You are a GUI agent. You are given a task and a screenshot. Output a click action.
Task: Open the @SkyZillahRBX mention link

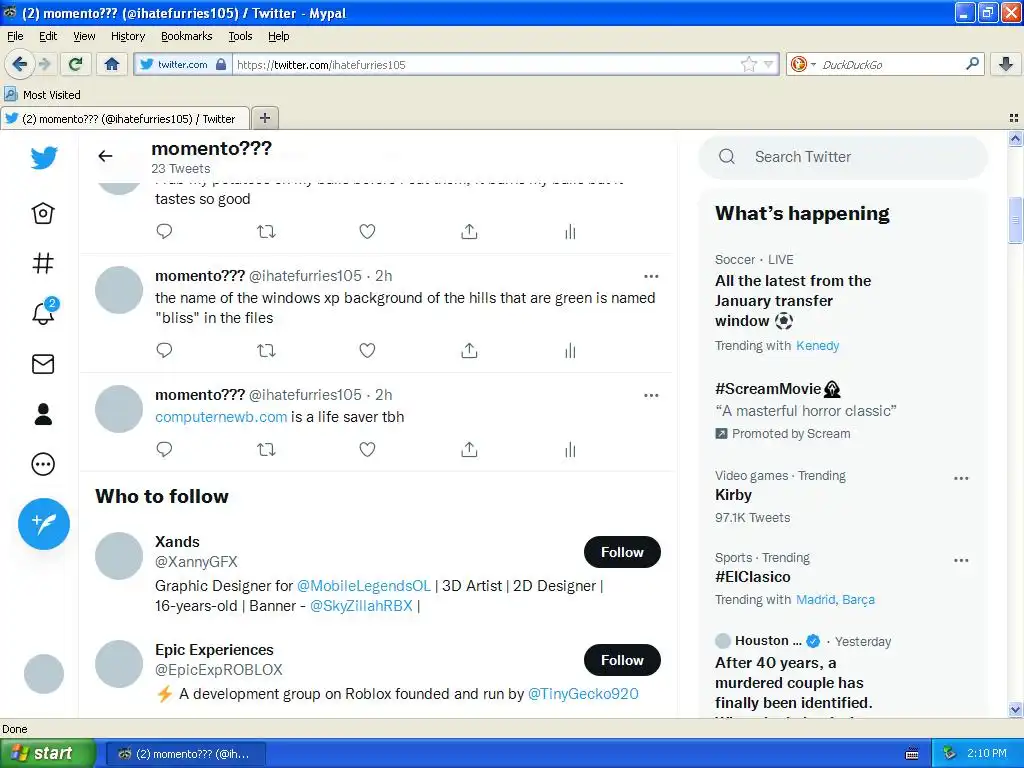361,605
